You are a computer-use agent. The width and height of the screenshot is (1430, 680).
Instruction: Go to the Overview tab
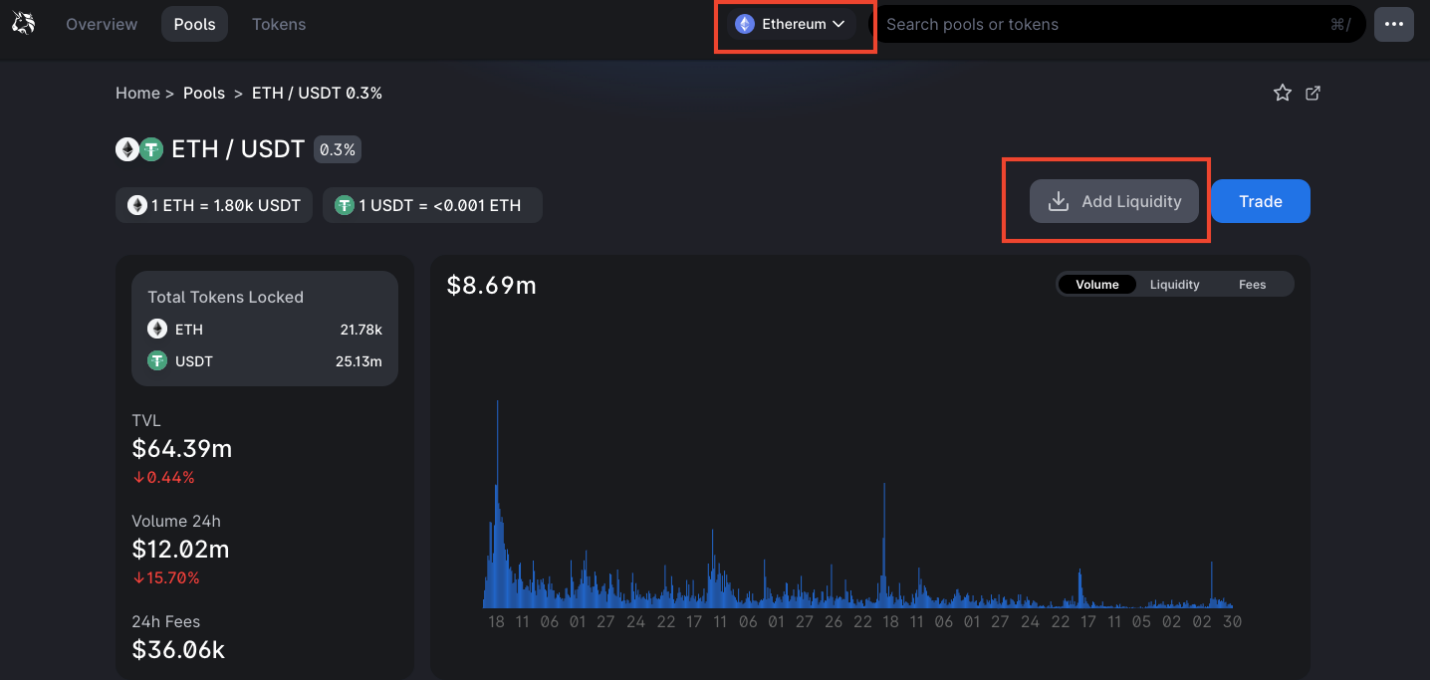(x=101, y=24)
